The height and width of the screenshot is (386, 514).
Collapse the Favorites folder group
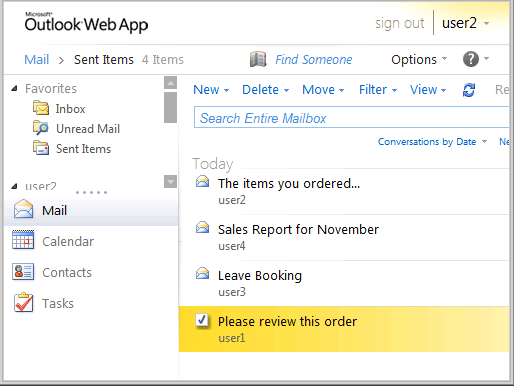pos(14,88)
